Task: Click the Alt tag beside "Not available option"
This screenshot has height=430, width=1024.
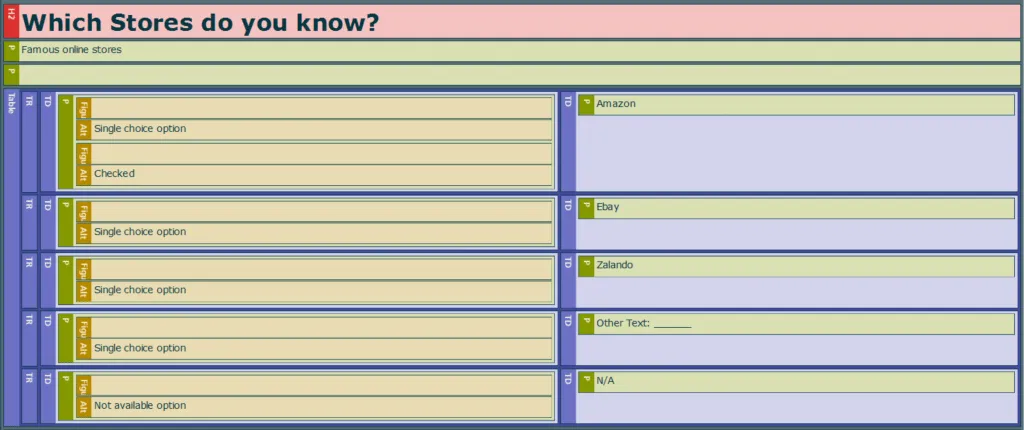Action: 84,407
